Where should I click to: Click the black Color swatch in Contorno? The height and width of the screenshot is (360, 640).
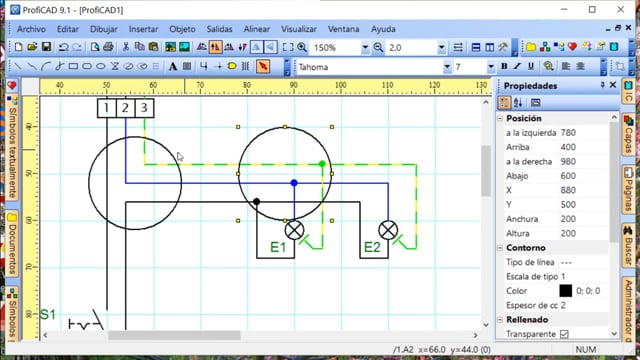pyautogui.click(x=565, y=291)
